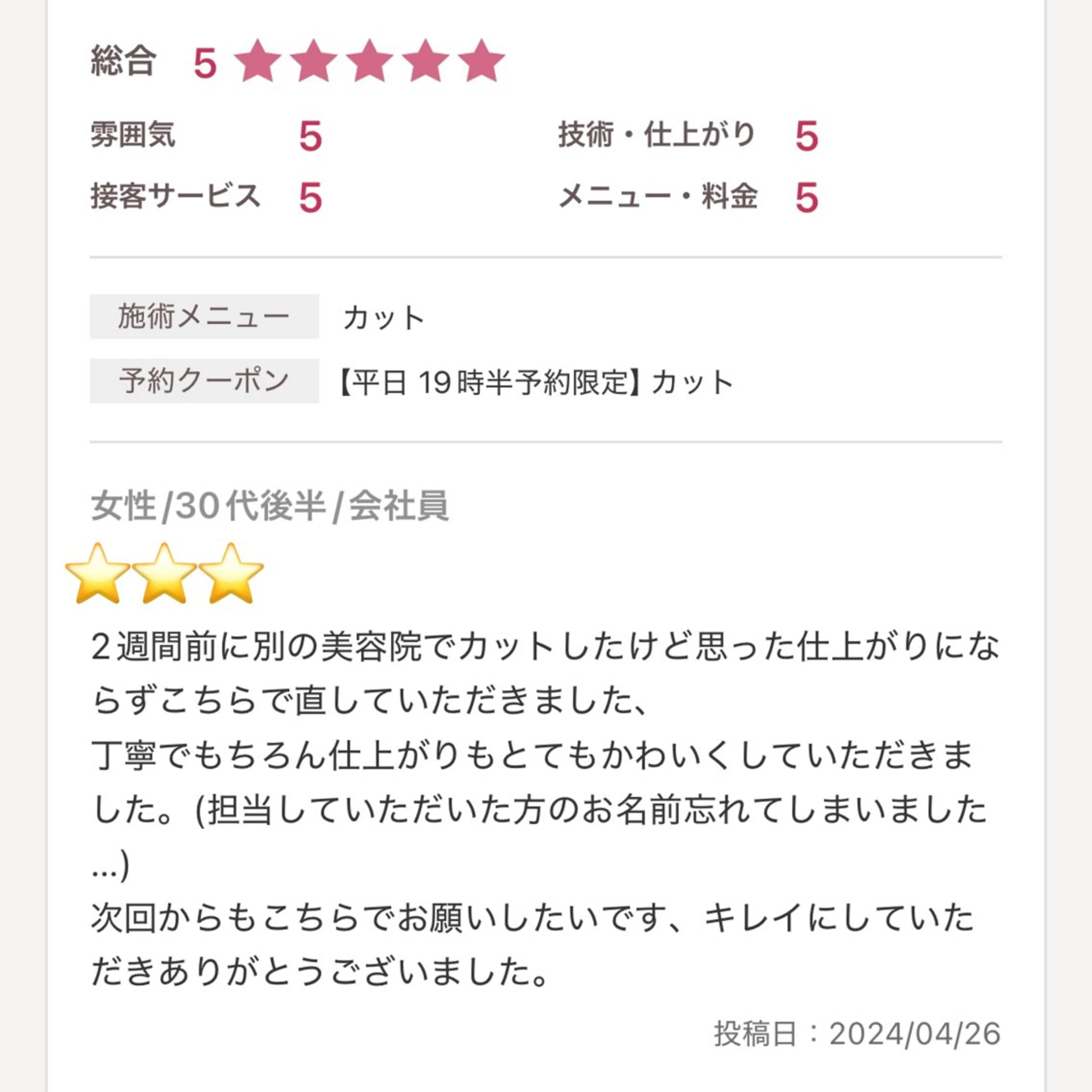Click the third gold star emoji
The height and width of the screenshot is (1092, 1092).
click(231, 573)
